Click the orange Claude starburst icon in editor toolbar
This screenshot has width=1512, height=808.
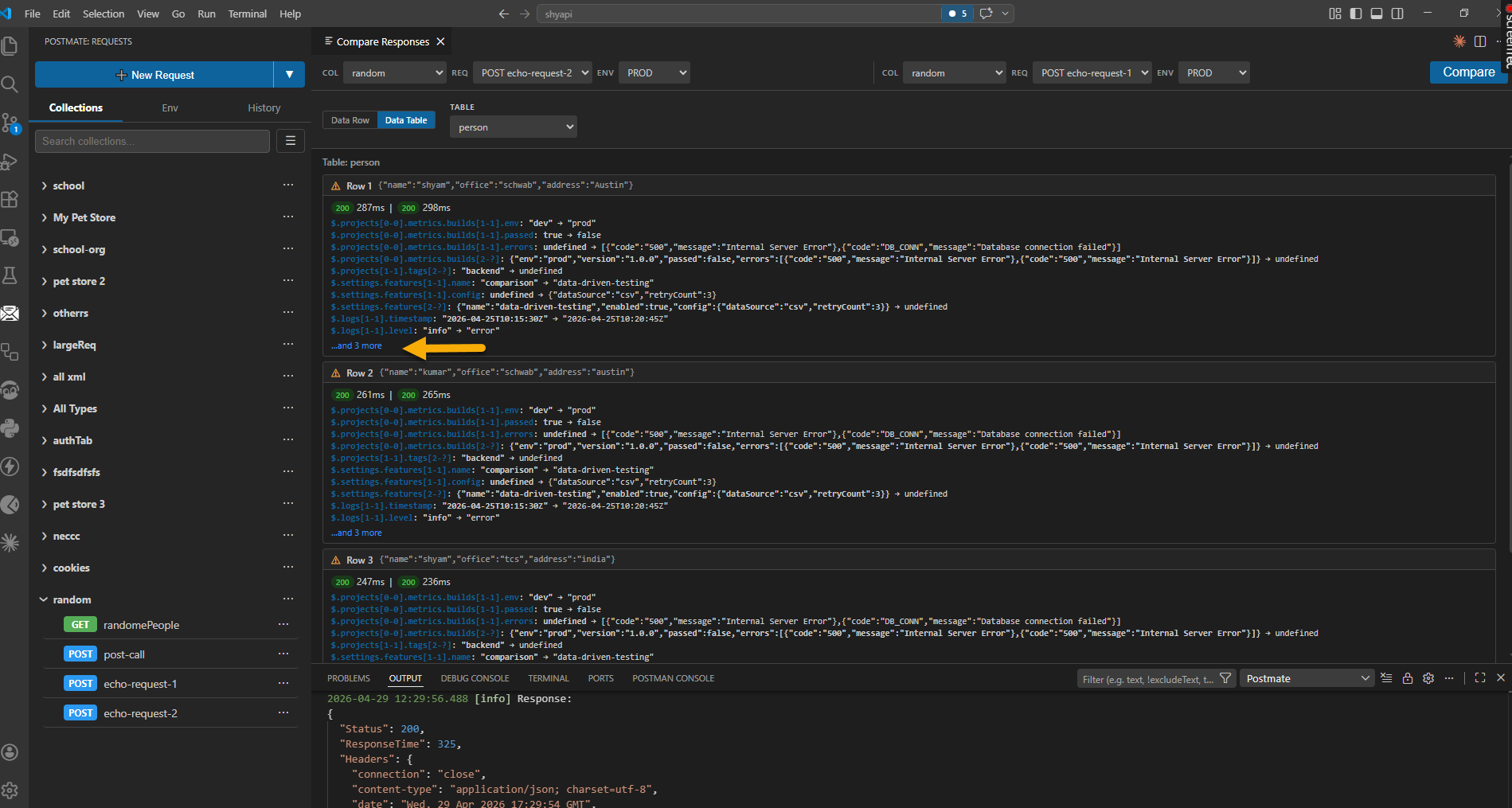pyautogui.click(x=1459, y=41)
